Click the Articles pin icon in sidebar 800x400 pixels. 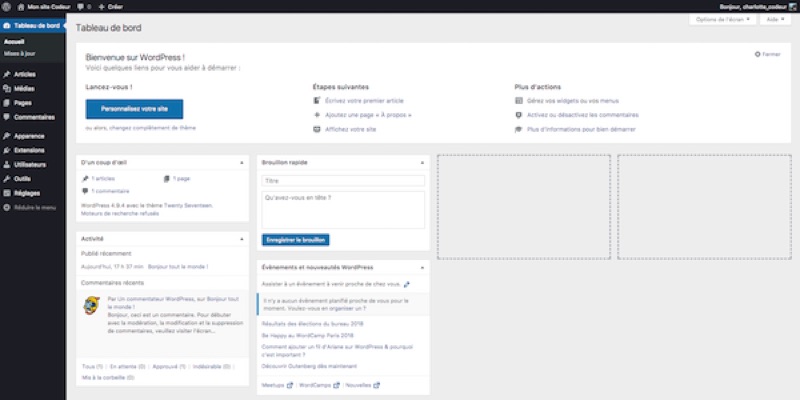[8, 75]
